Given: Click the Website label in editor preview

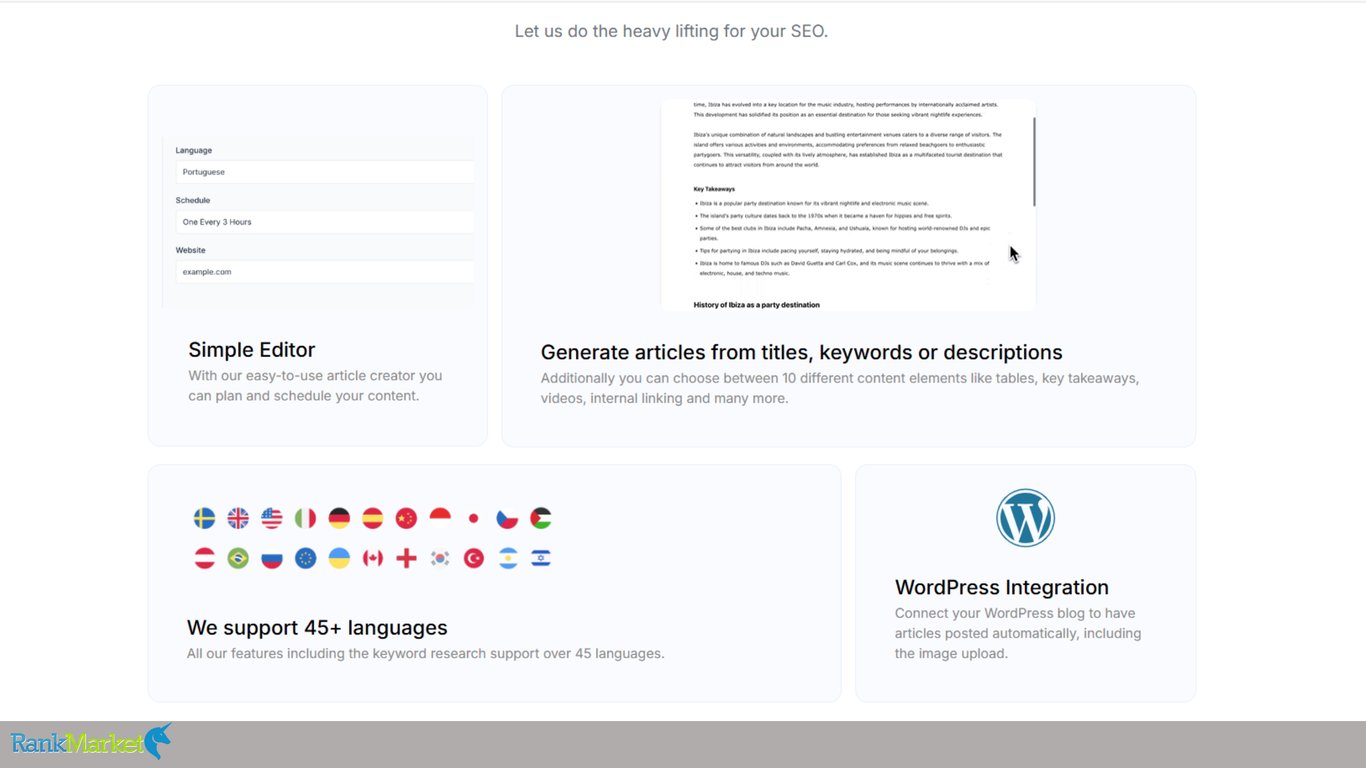Looking at the screenshot, I should pyautogui.click(x=191, y=250).
